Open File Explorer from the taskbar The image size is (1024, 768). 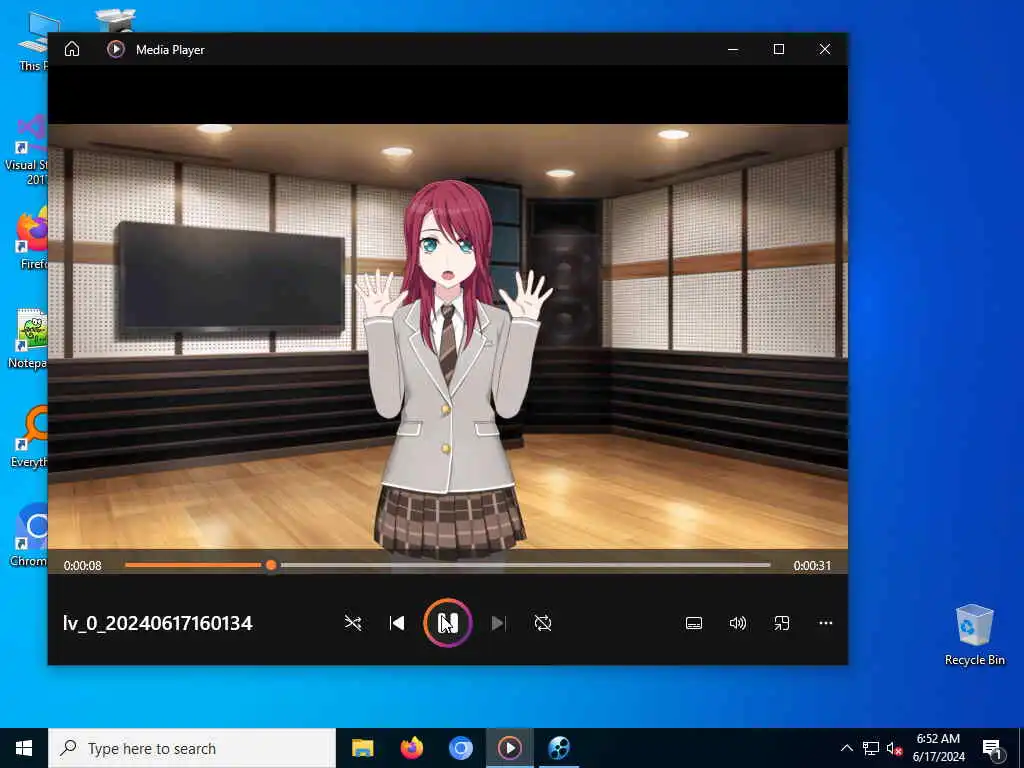[x=362, y=748]
